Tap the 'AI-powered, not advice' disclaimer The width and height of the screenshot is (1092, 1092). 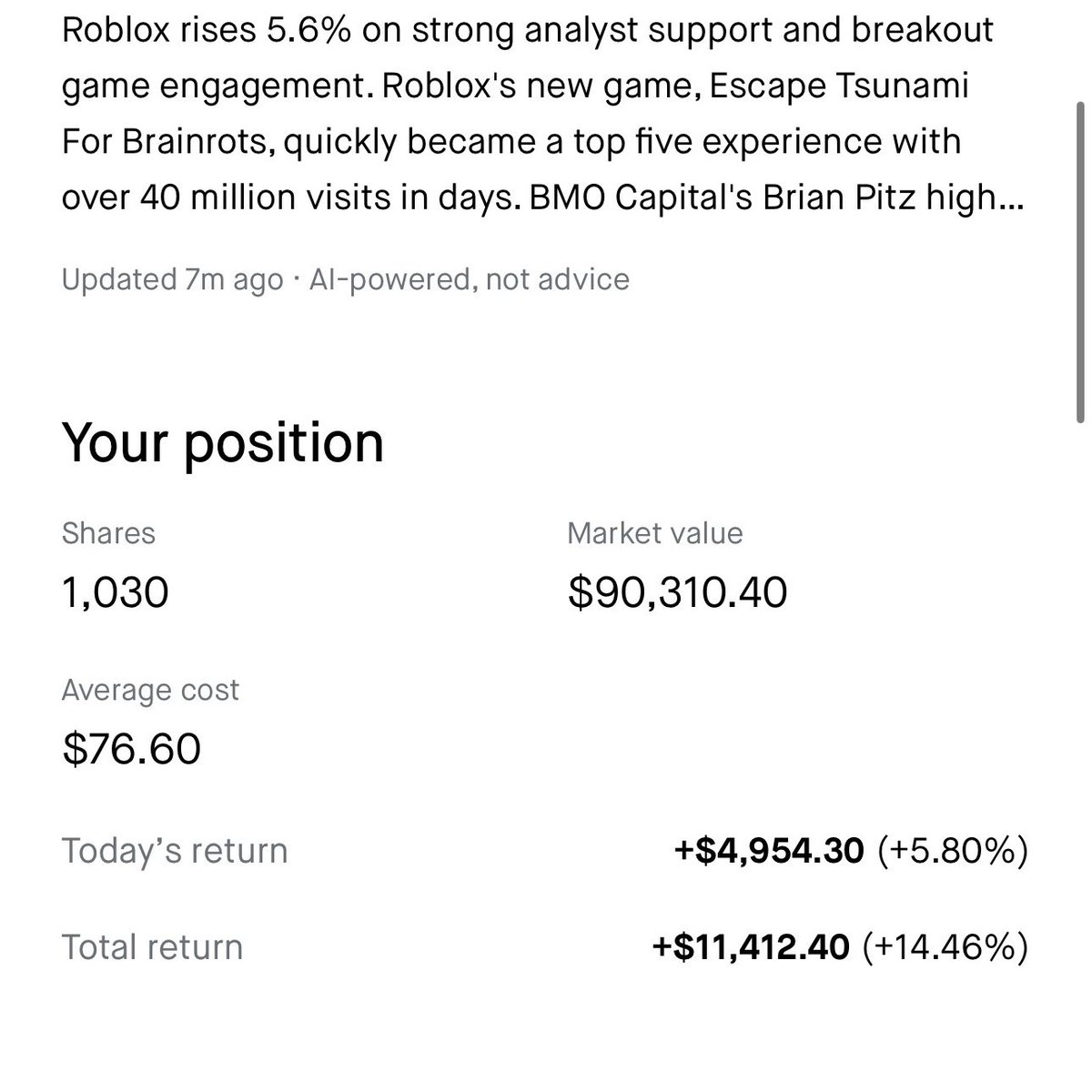pyautogui.click(x=470, y=279)
